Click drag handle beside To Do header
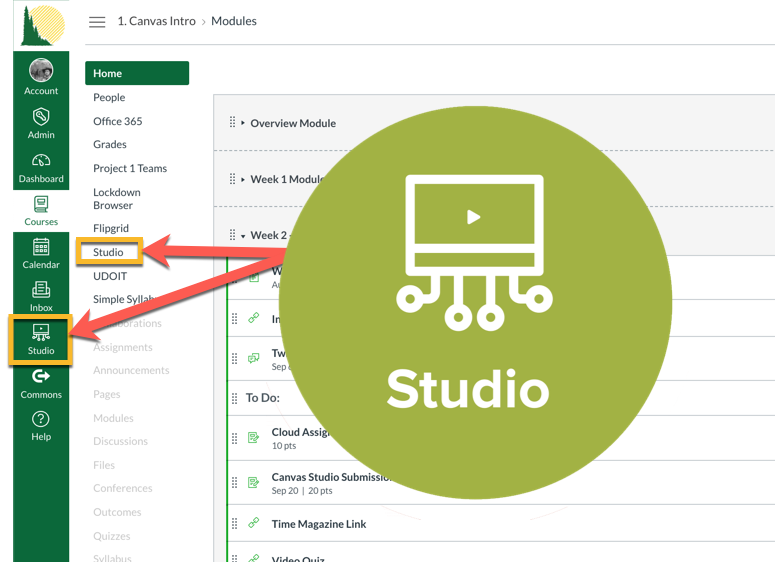Screen dimensions: 775x562 [234, 398]
